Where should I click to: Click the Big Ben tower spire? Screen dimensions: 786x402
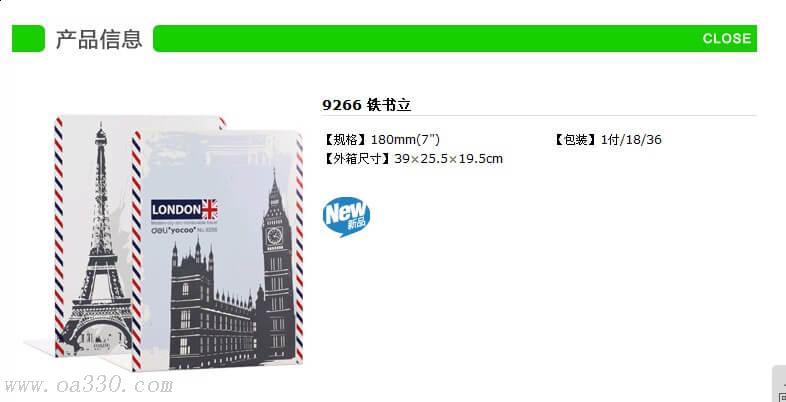[x=274, y=183]
